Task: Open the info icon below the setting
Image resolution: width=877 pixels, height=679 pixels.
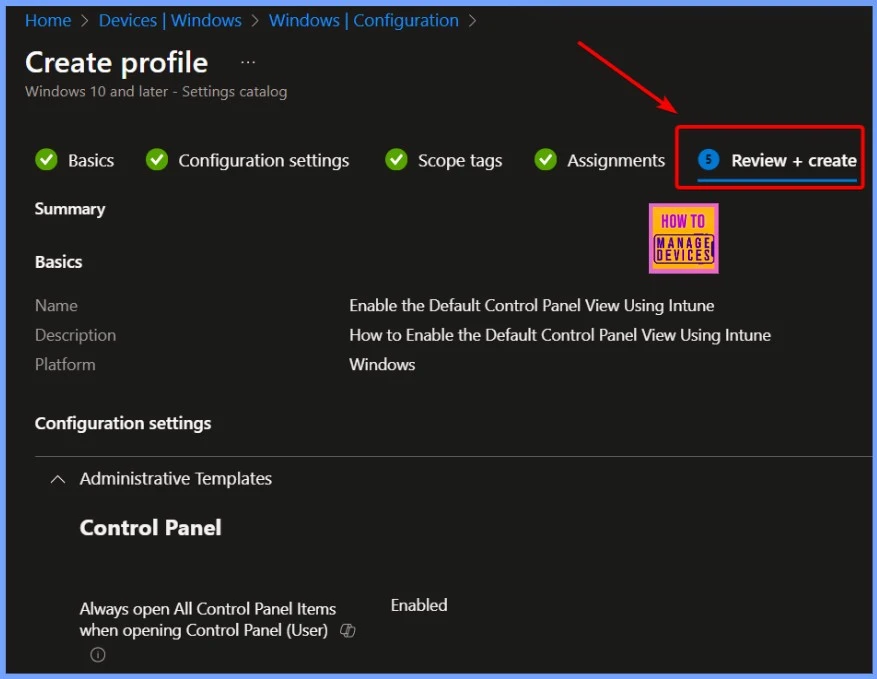Action: coord(98,654)
